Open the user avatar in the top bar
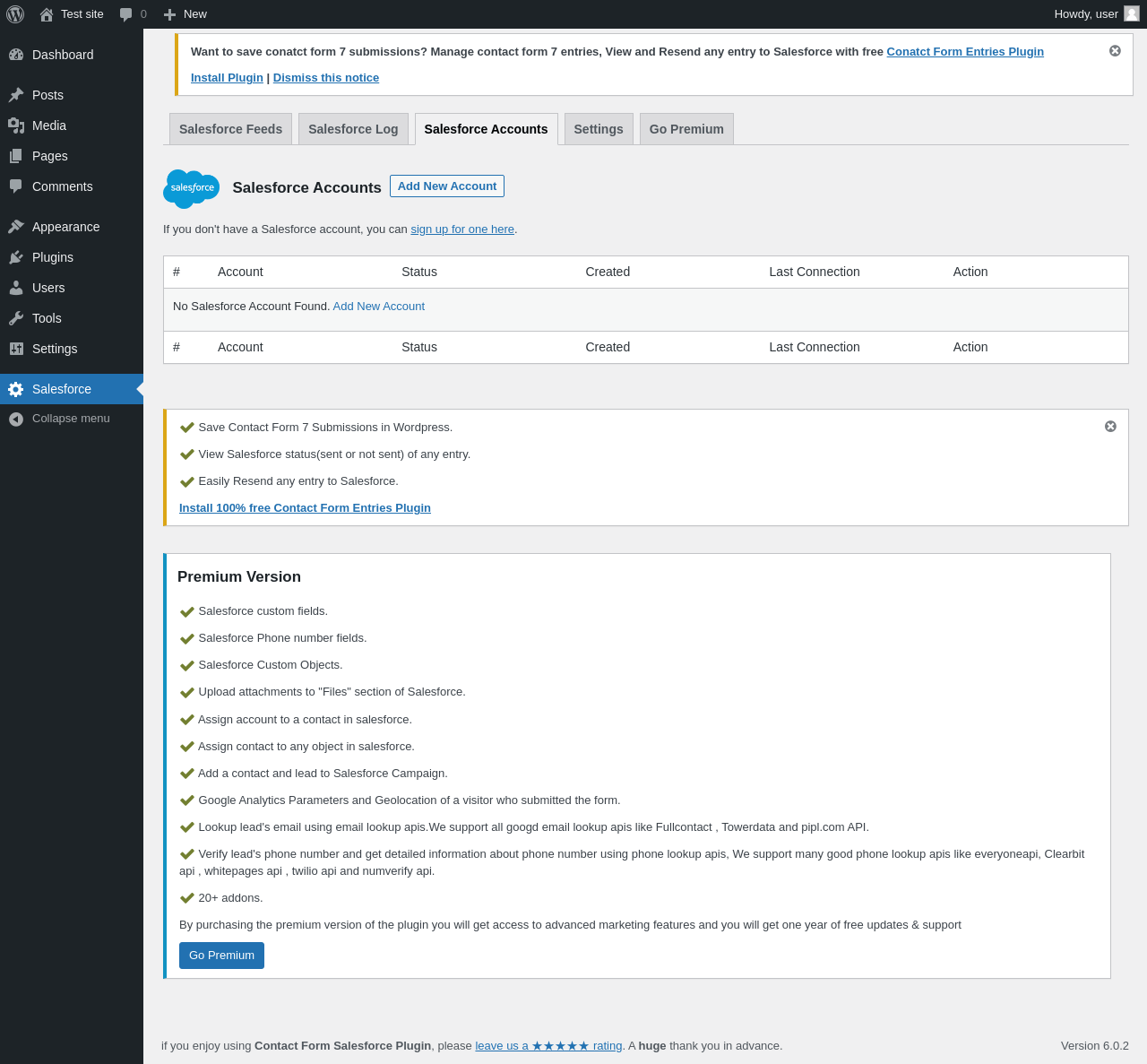Screen dimensions: 1147x1064 point(1131,13)
